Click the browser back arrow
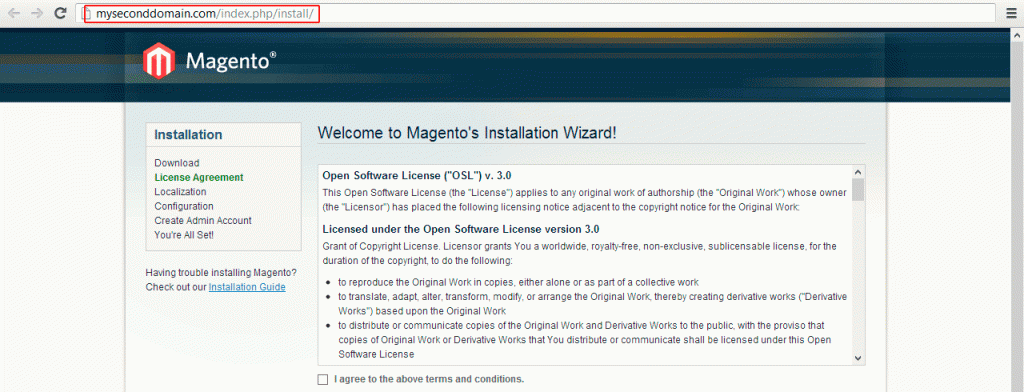 click(14, 13)
